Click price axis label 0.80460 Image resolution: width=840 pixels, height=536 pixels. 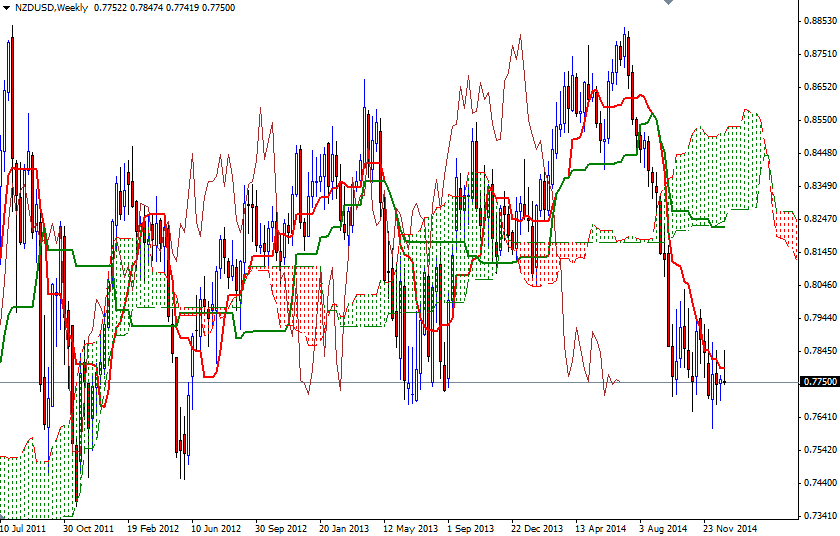[x=820, y=285]
